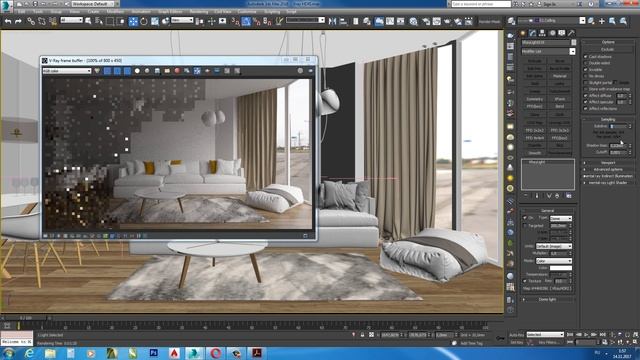The image size is (640, 360).
Task: Select the Unlink Selection tool
Action: [x=42, y=21]
